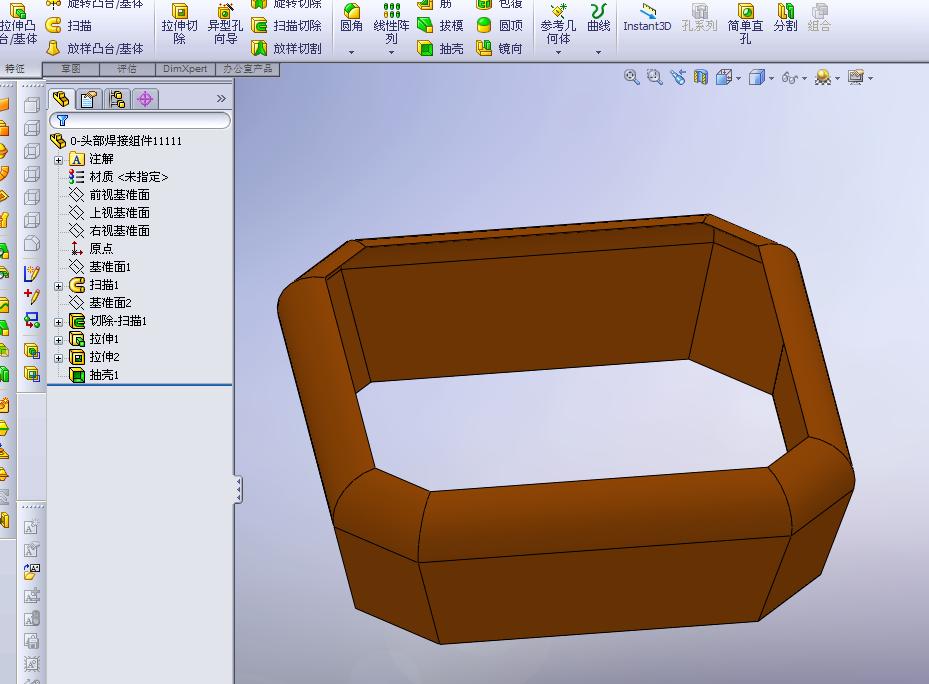Open the Curves (曲线) dropdown arrow

tap(598, 52)
